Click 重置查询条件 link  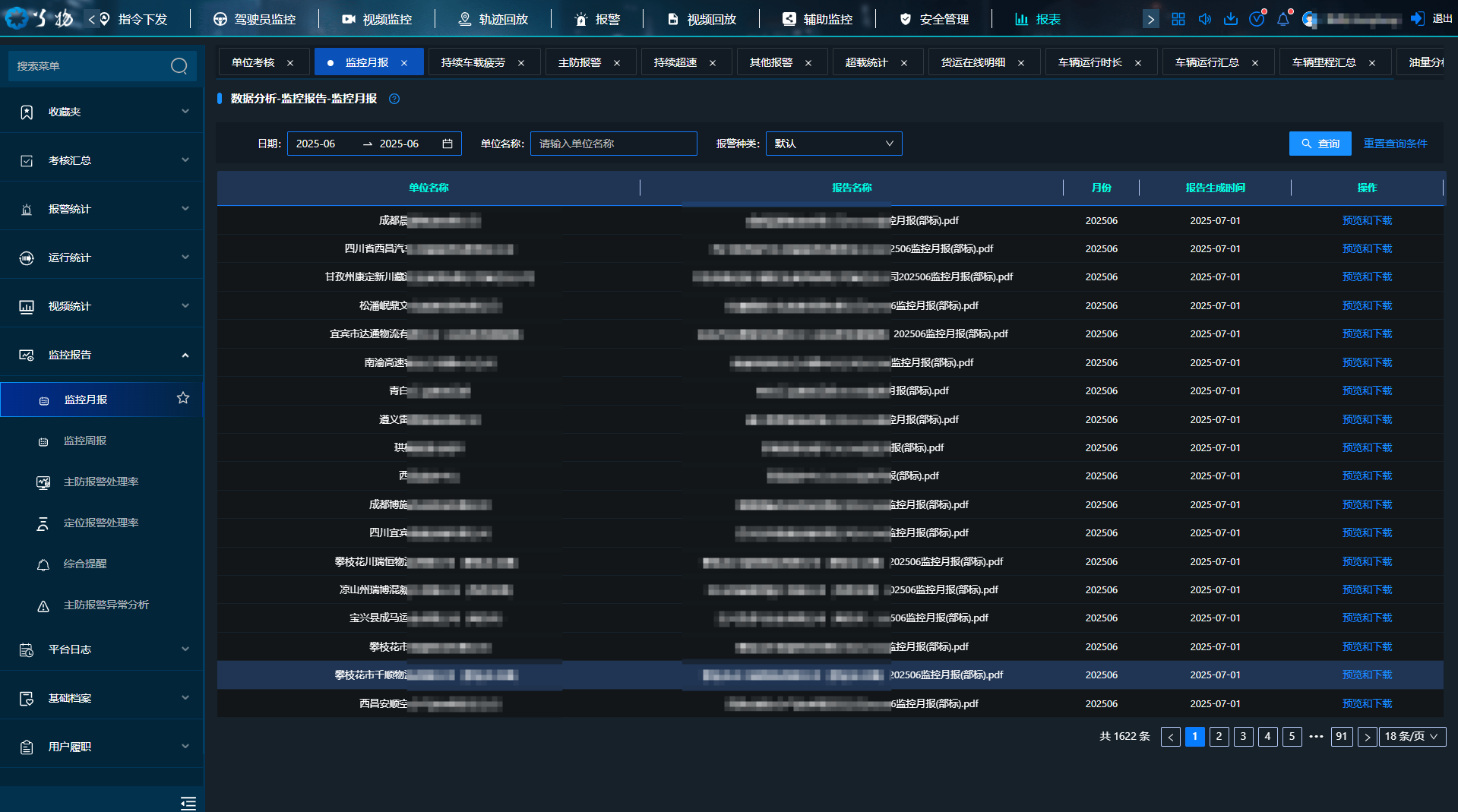(x=1395, y=144)
